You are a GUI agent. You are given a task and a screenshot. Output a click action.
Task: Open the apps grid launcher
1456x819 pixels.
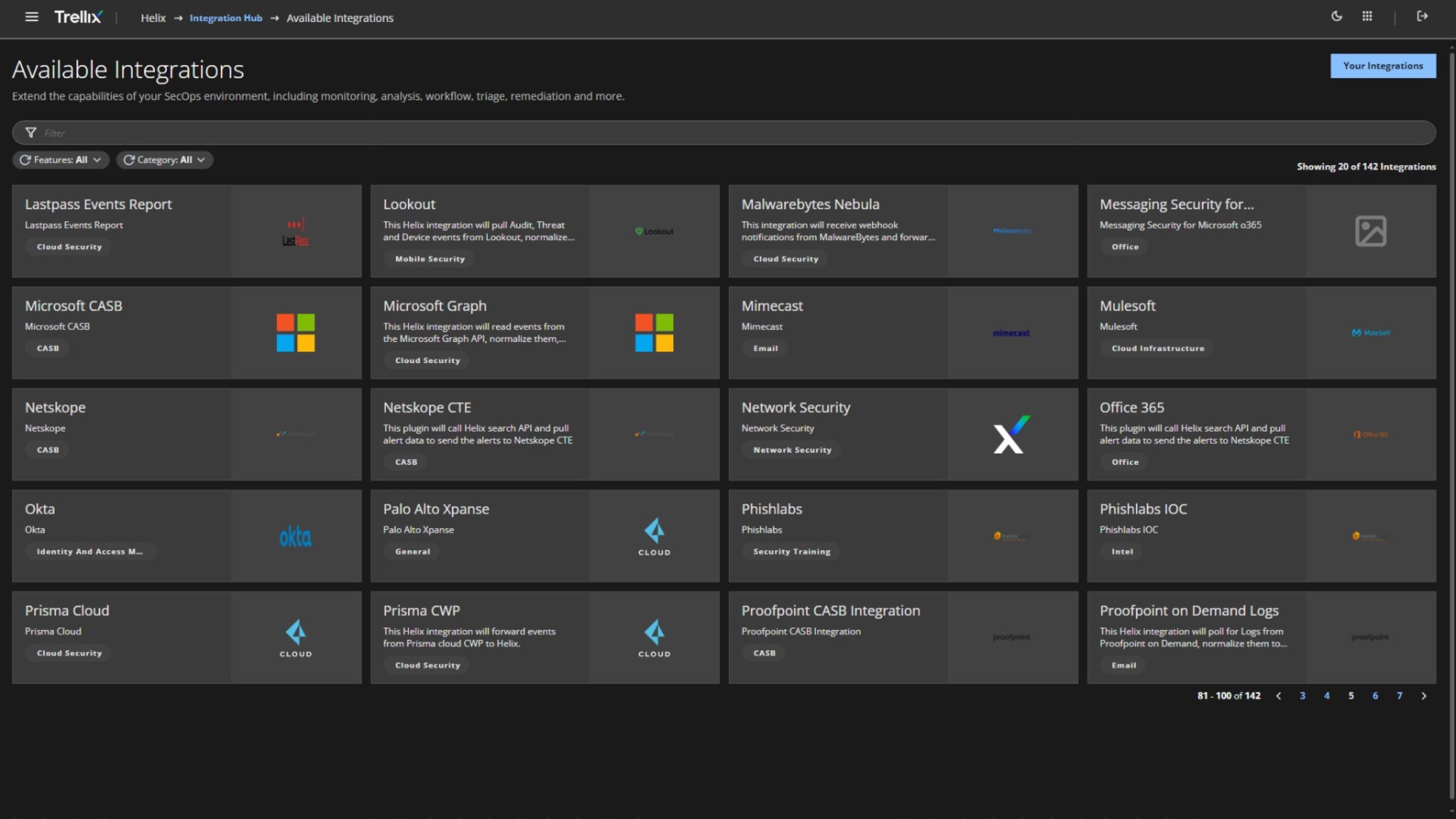[x=1367, y=16]
